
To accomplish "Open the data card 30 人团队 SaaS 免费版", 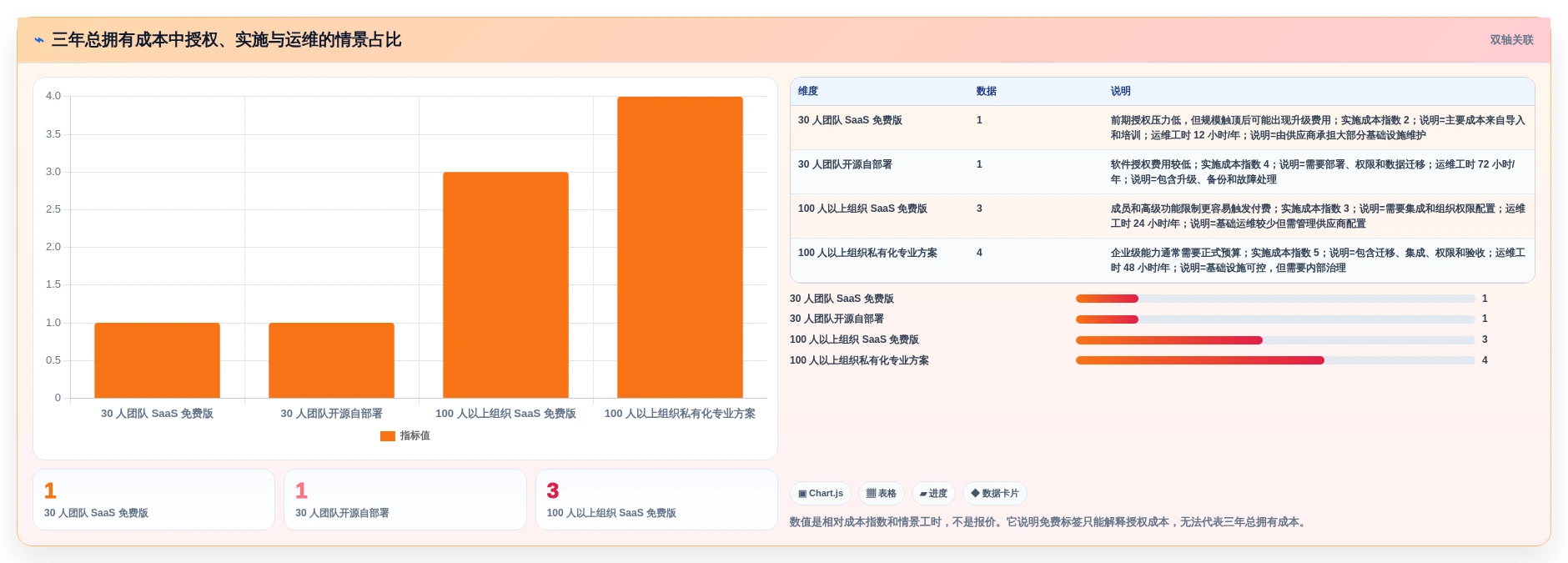I will [153, 500].
